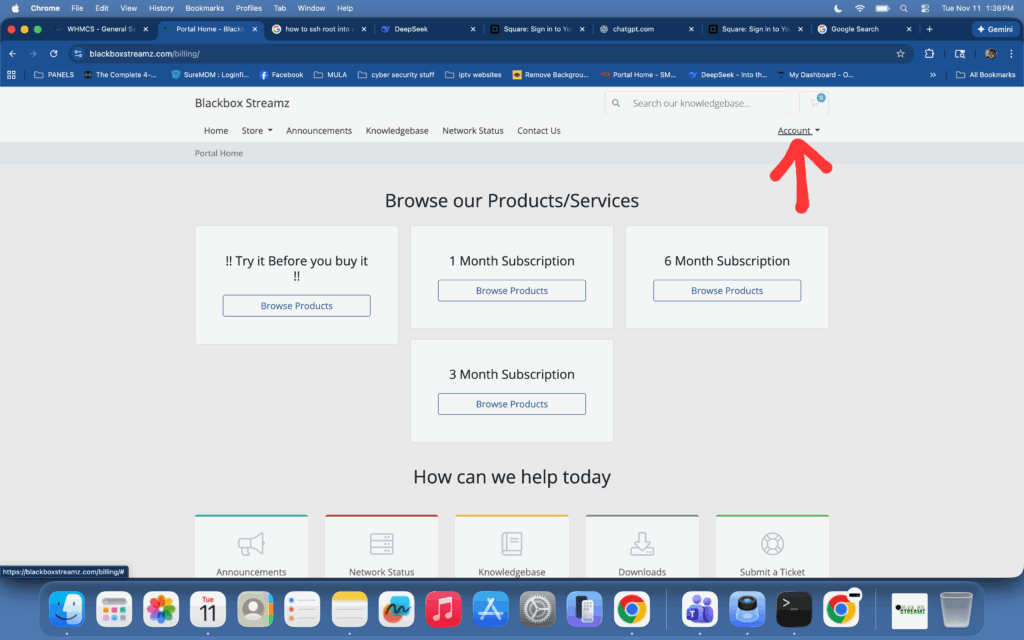Screen dimensions: 1024x640
Task: Show hidden bookmarks overflow chevron
Action: pos(933,75)
